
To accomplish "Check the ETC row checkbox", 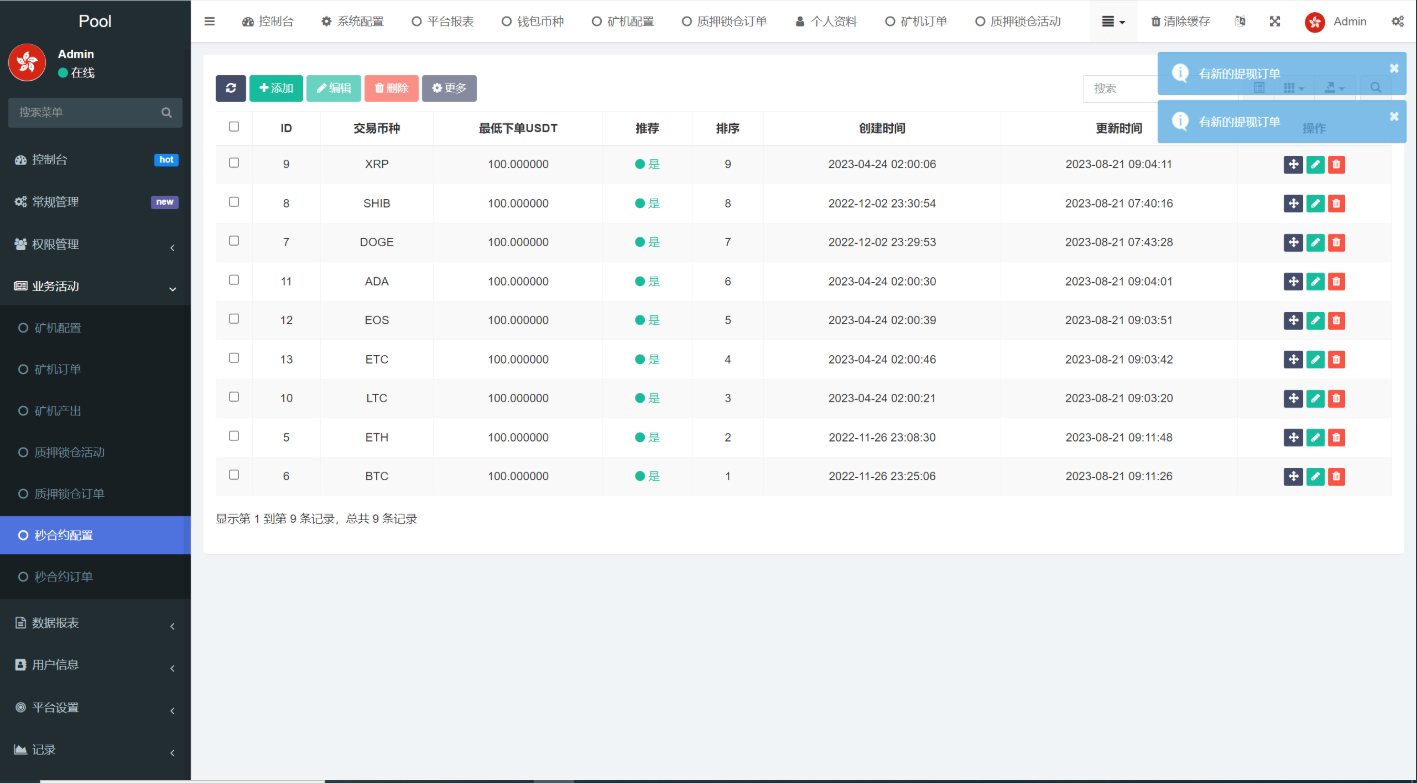I will pyautogui.click(x=234, y=357).
